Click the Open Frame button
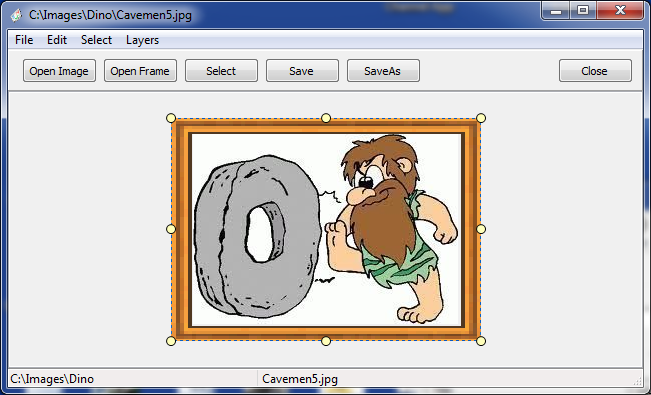The image size is (651, 395). [x=140, y=71]
